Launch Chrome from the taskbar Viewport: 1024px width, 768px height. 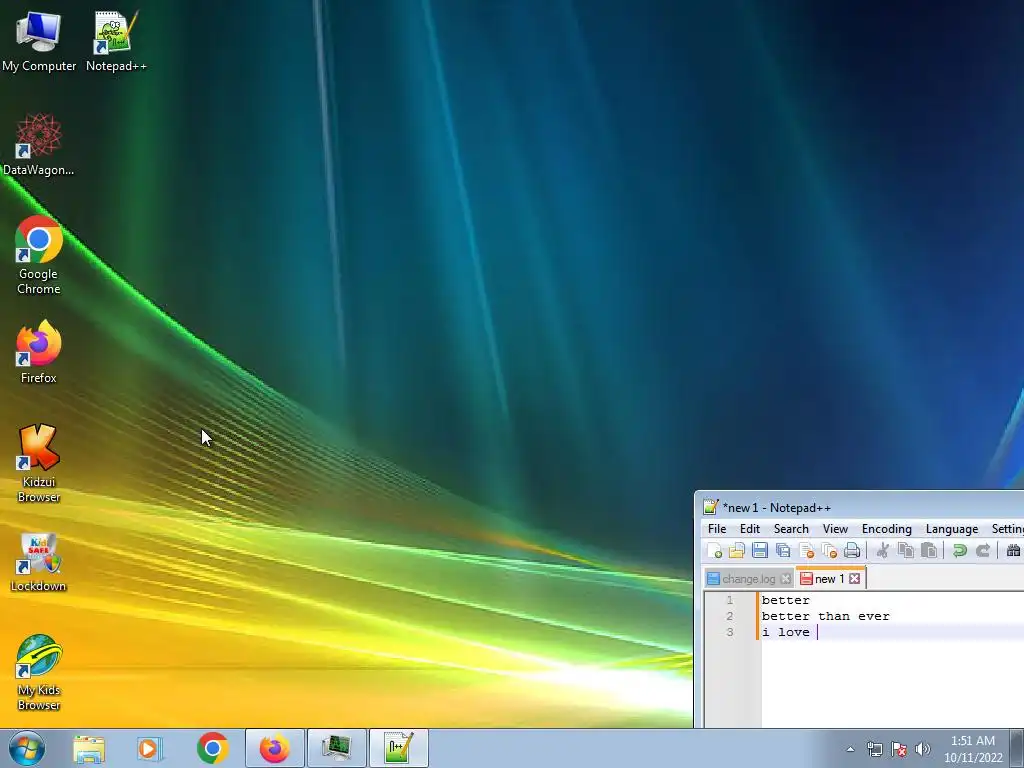(212, 748)
